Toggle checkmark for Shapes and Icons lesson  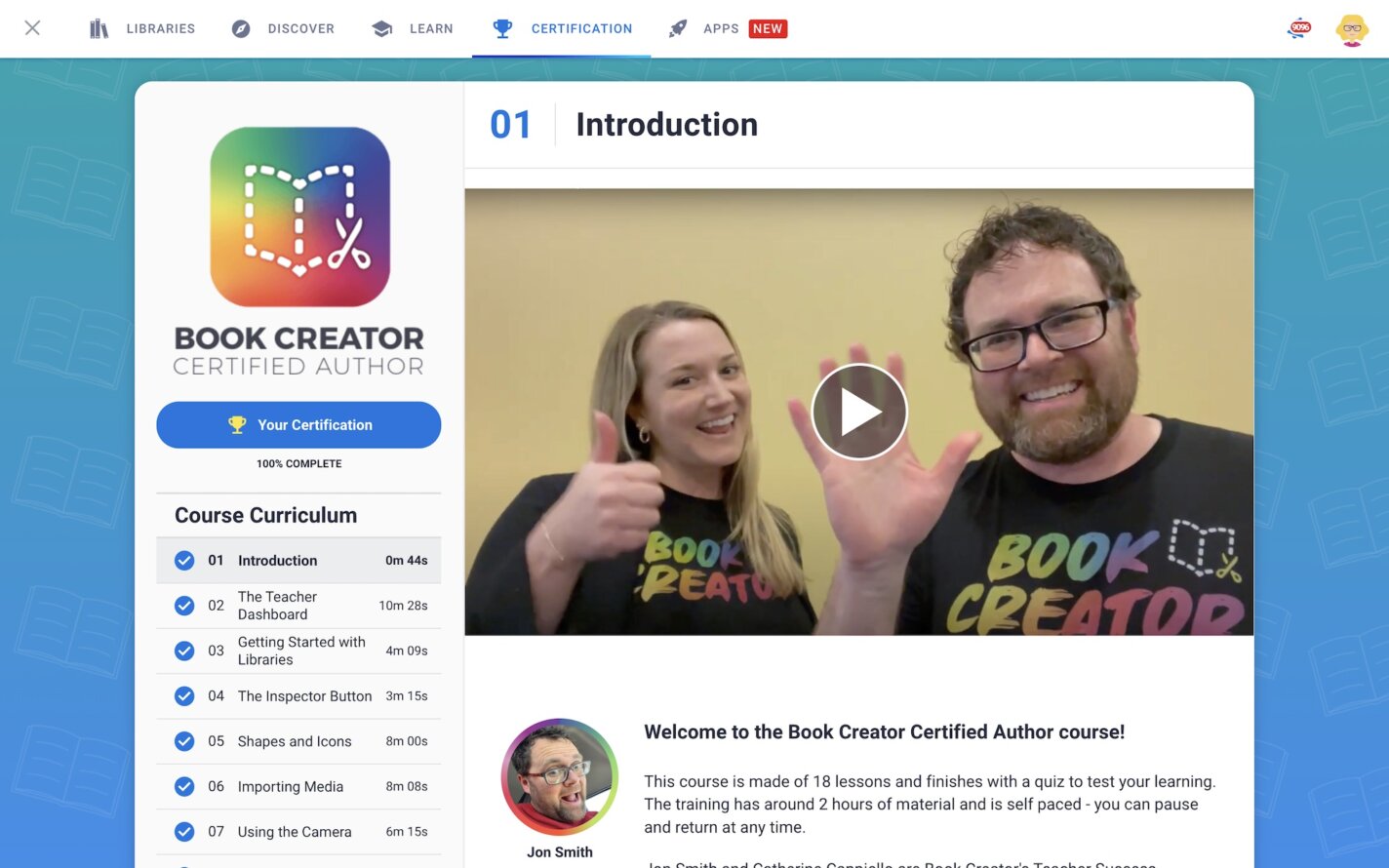click(184, 741)
